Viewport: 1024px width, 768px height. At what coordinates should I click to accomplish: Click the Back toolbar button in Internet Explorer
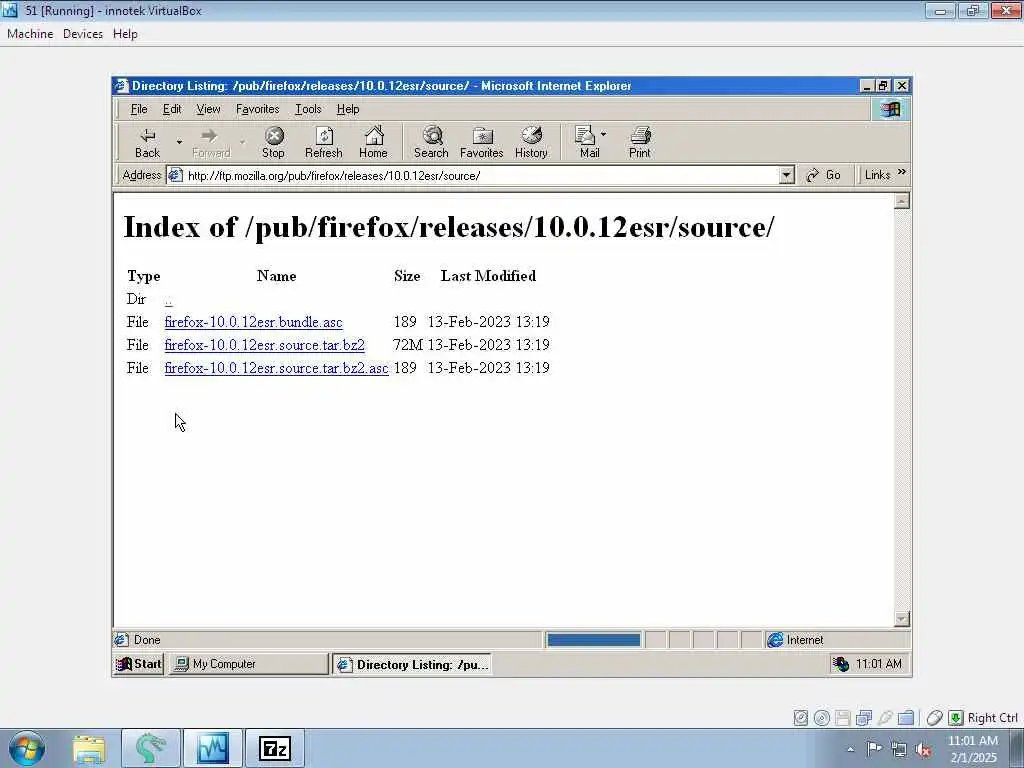pyautogui.click(x=148, y=142)
